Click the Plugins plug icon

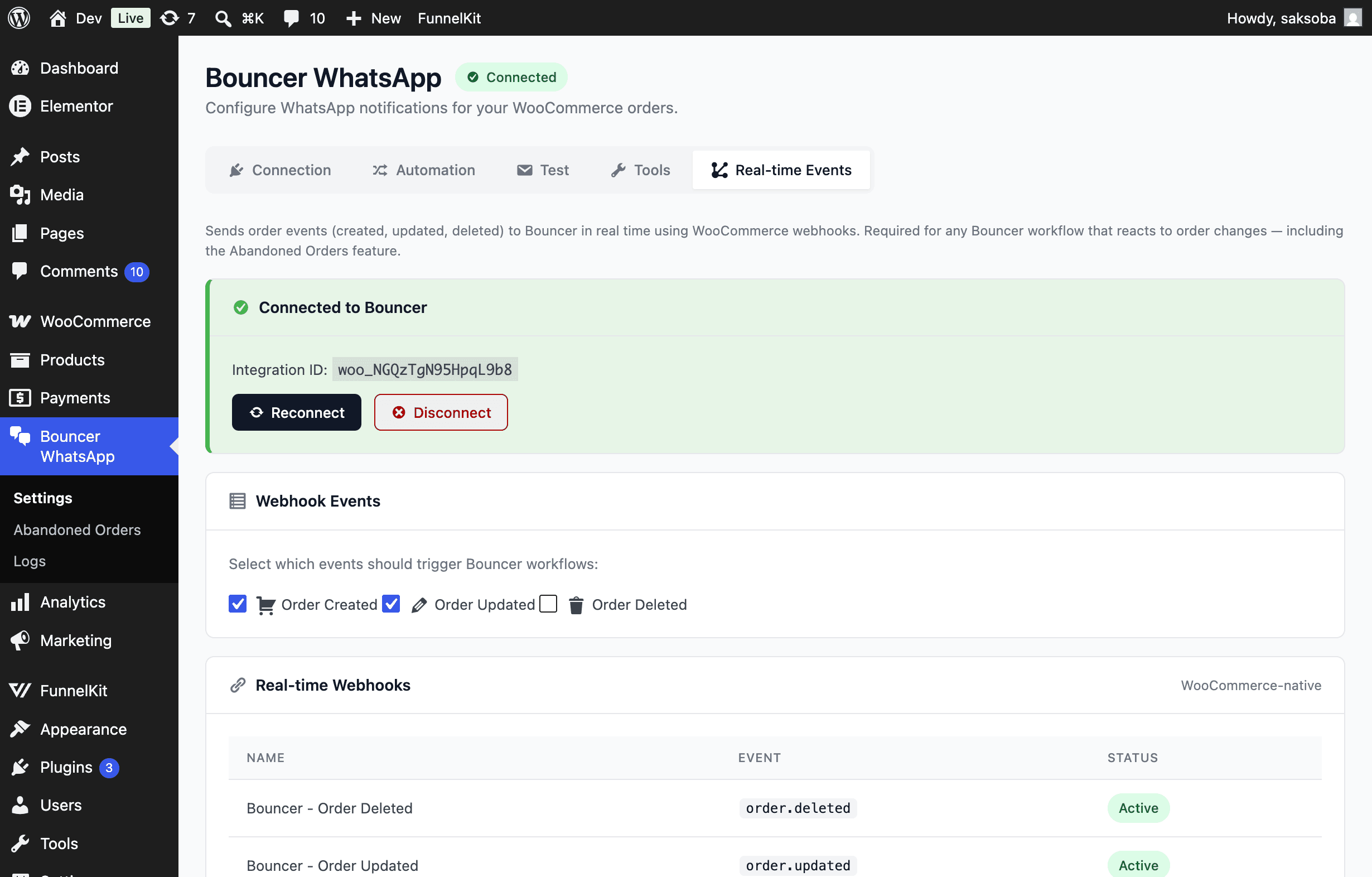20,767
